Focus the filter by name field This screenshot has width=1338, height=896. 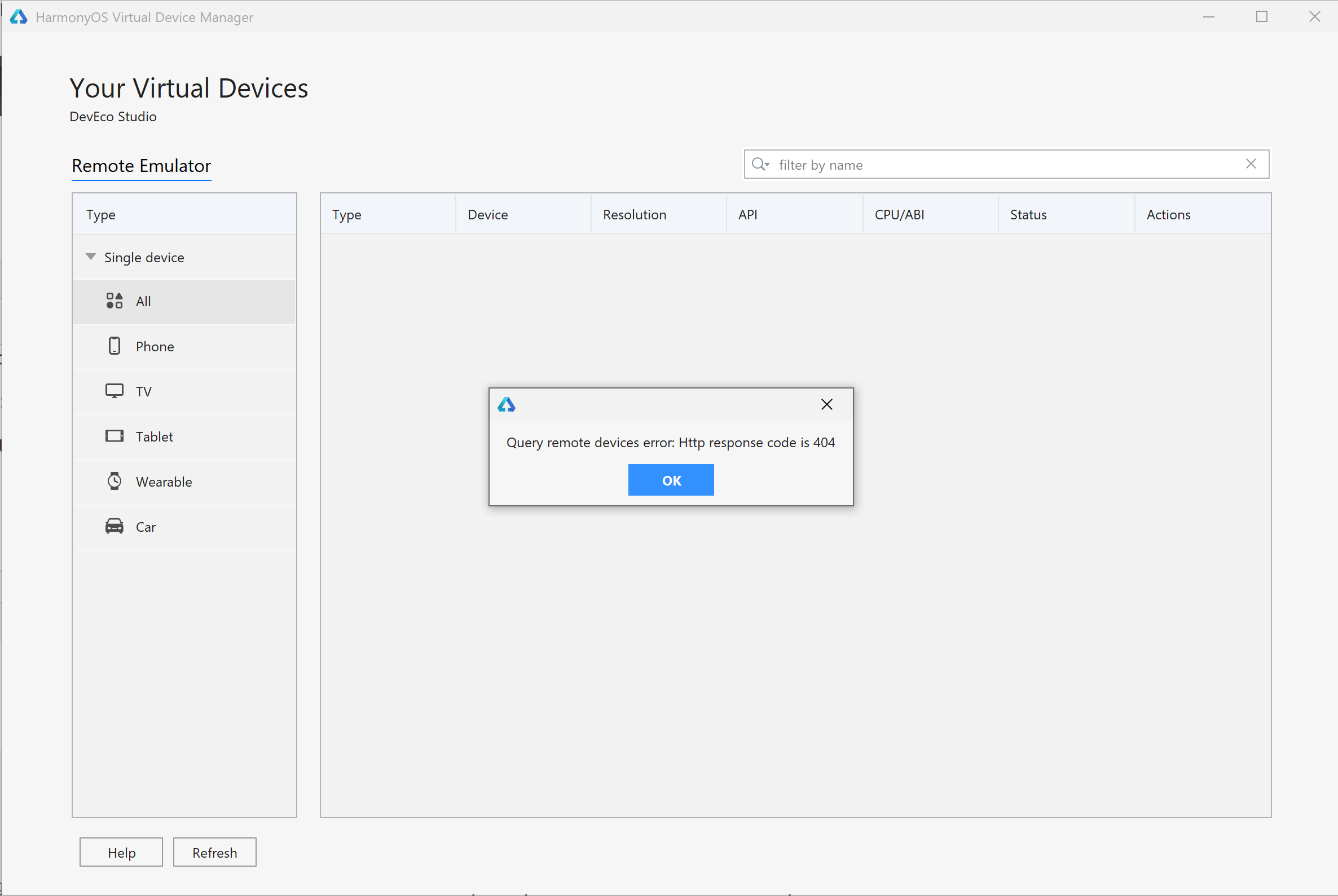coord(1006,165)
